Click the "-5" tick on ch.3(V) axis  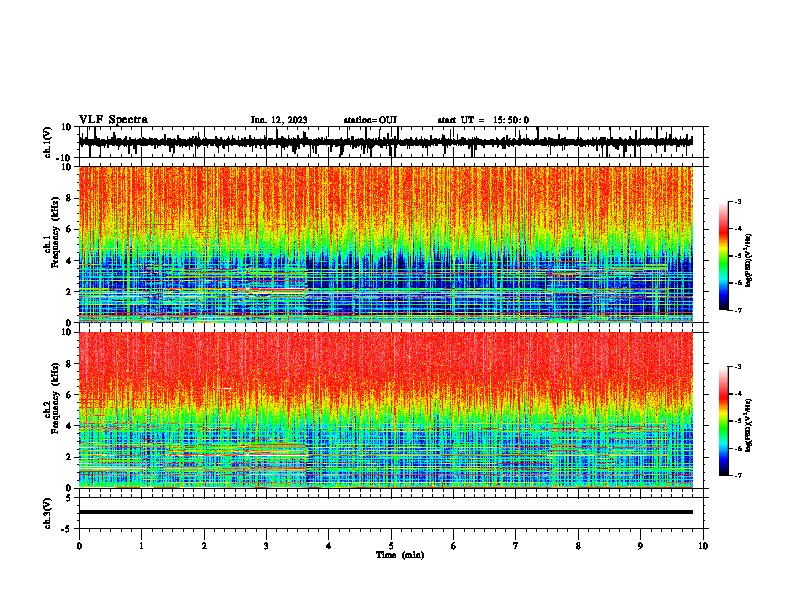click(x=68, y=529)
